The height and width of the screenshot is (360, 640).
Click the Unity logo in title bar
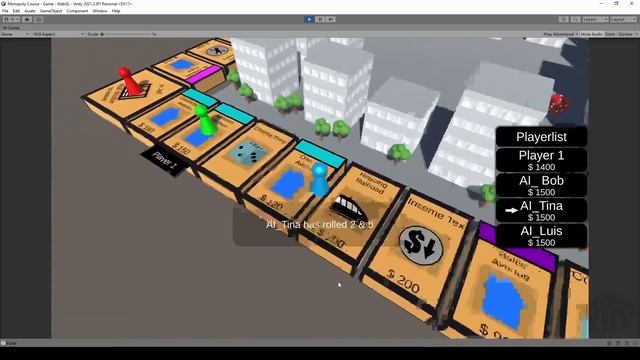click(x=4, y=4)
